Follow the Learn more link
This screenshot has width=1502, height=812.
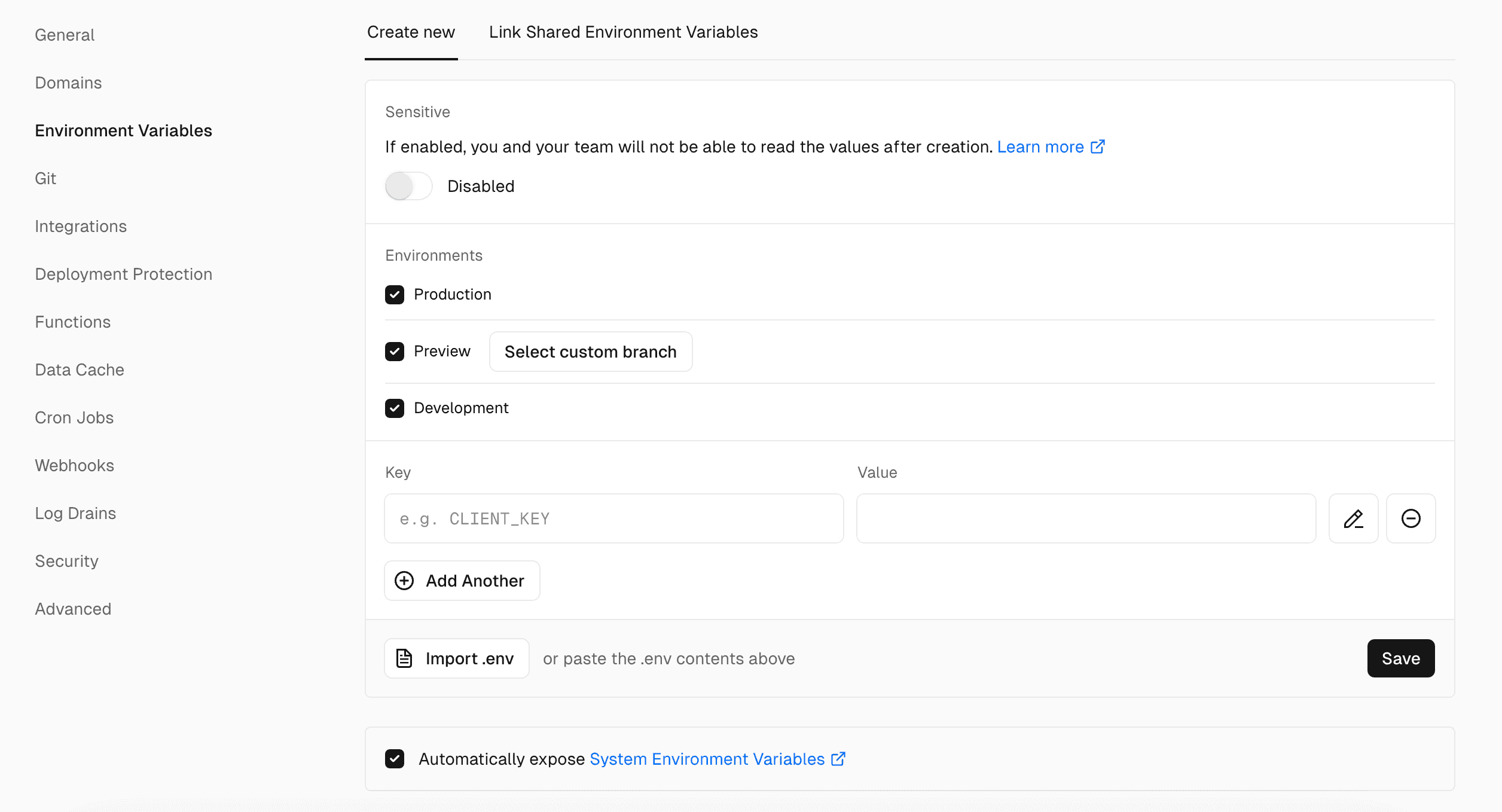coord(1040,147)
